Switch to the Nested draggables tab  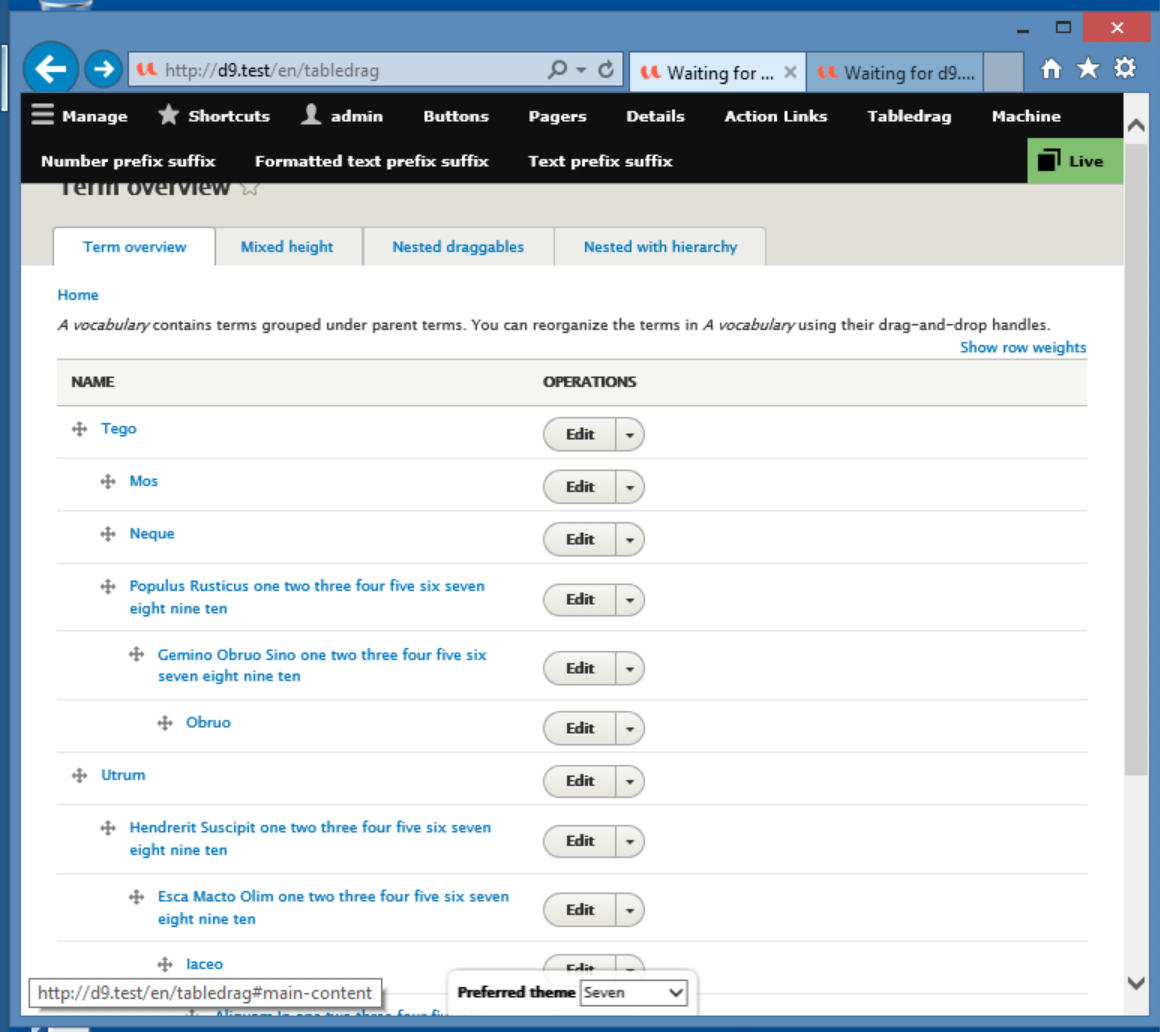point(458,247)
